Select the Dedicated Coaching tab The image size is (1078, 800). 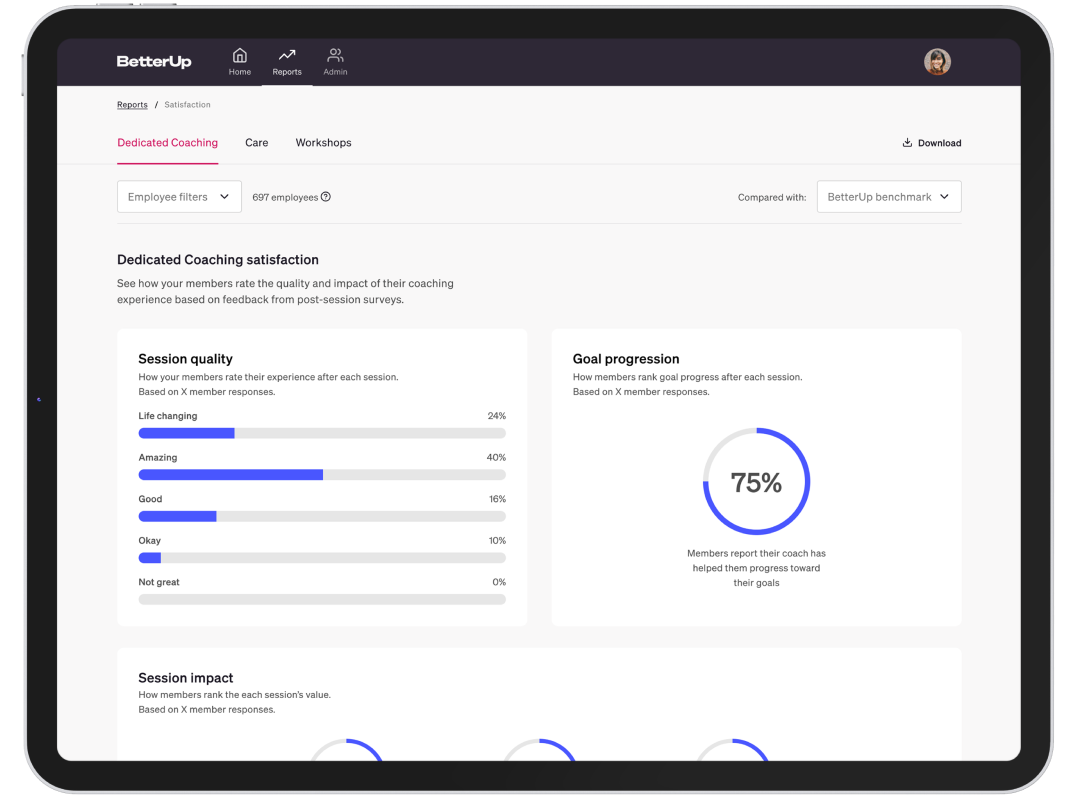(x=167, y=143)
